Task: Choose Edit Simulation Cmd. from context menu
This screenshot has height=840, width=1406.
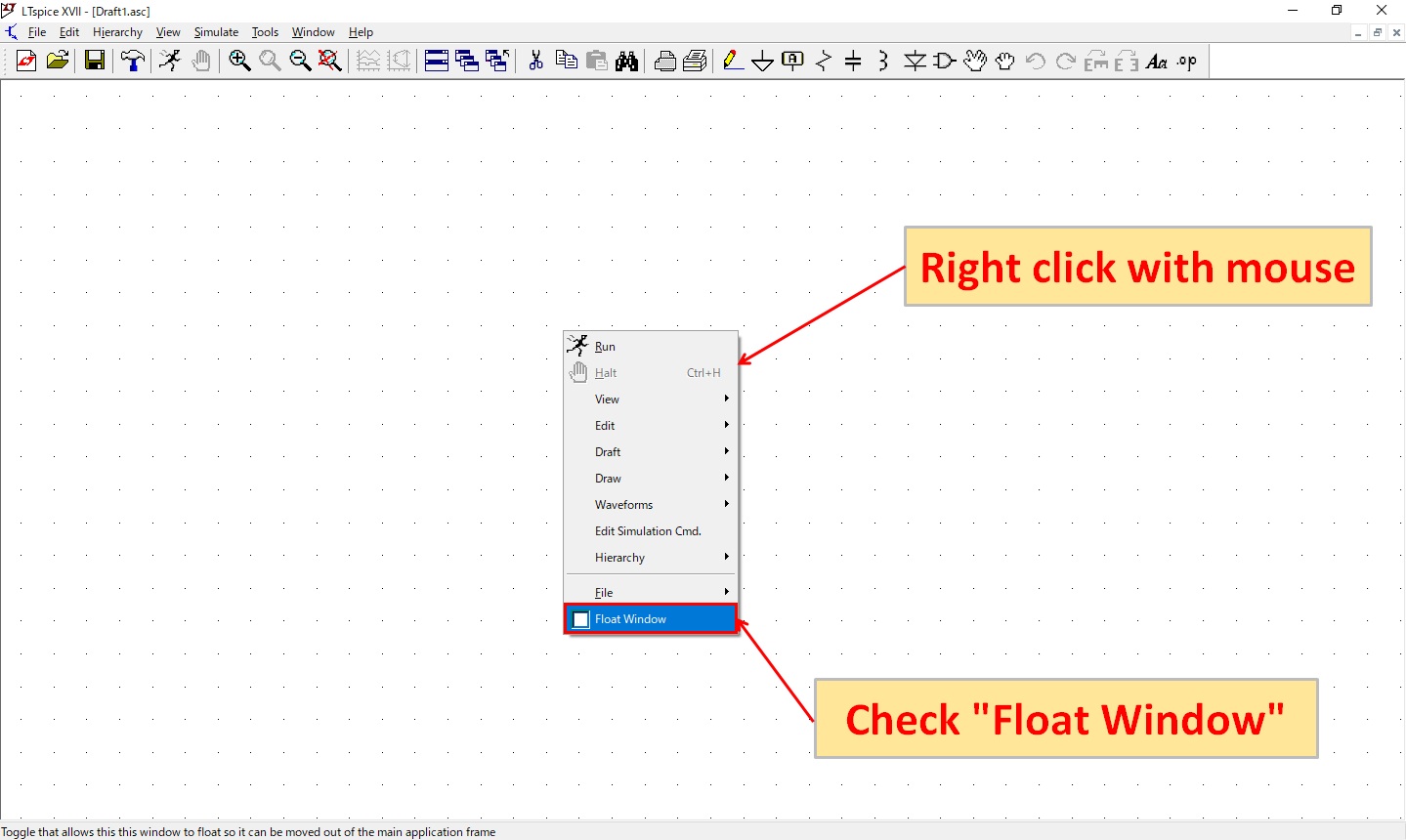Action: (648, 531)
